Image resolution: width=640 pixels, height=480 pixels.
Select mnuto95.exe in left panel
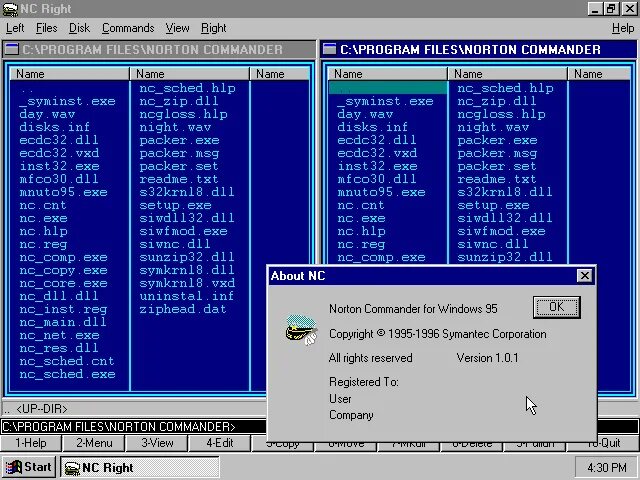[x=63, y=192]
